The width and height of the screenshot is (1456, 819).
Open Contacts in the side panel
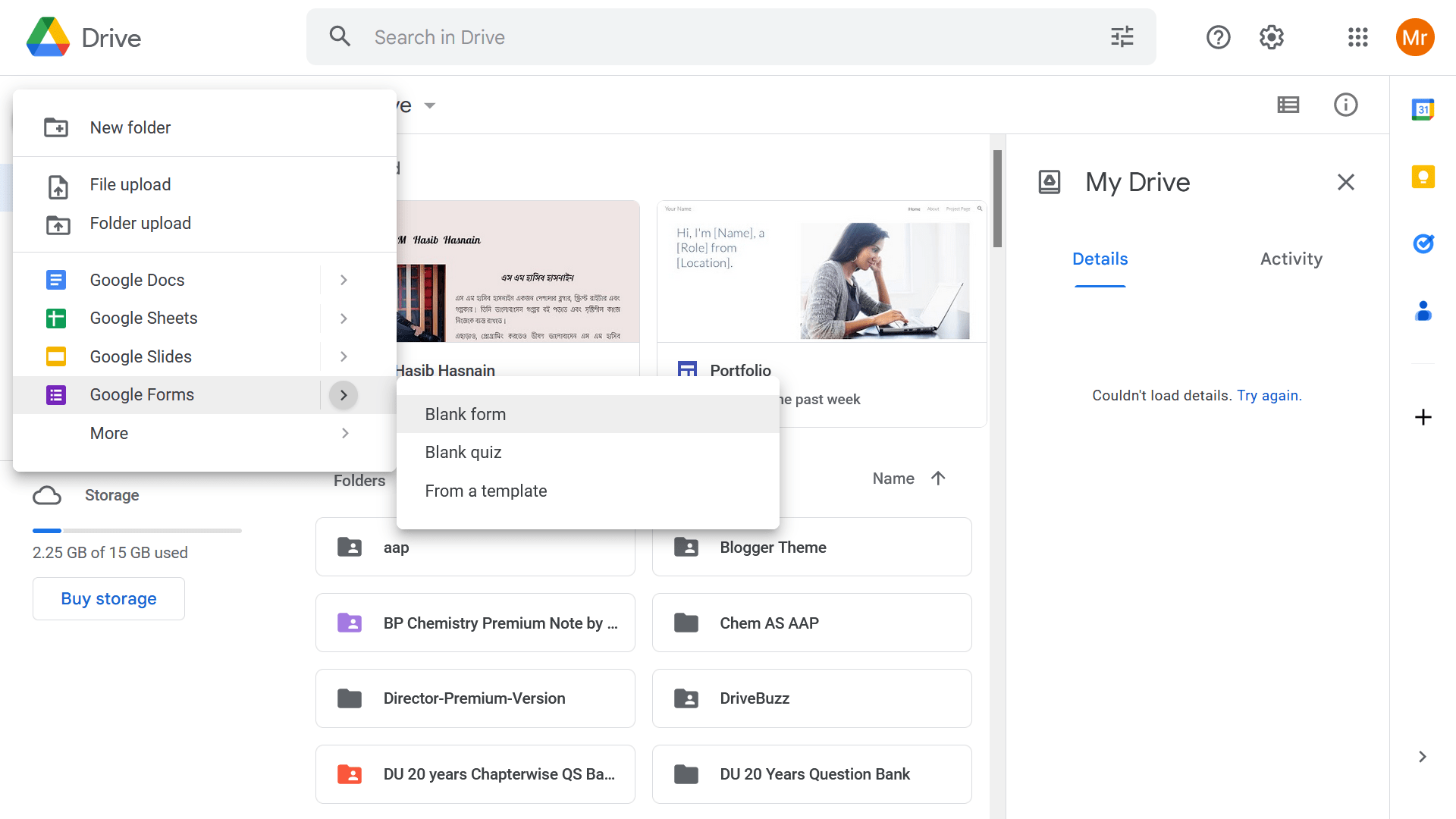1423,311
